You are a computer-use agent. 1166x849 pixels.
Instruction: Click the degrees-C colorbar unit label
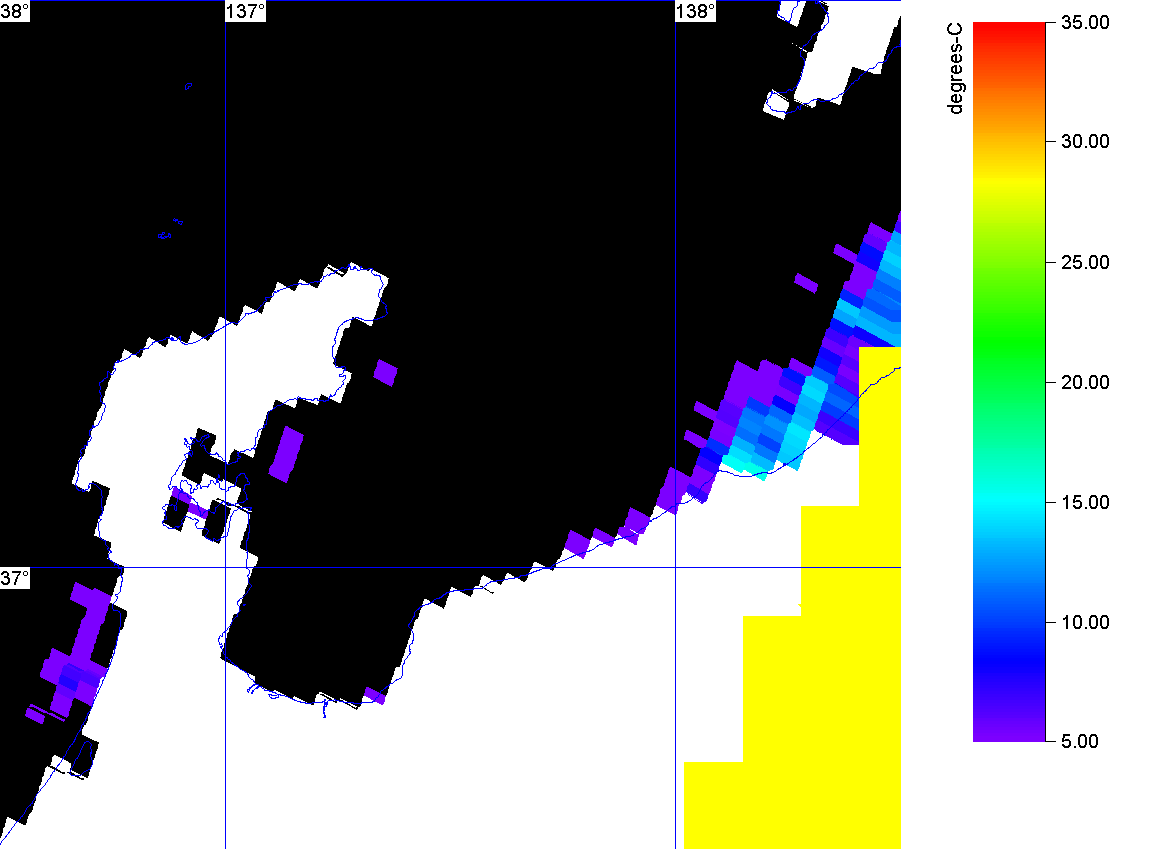click(955, 68)
